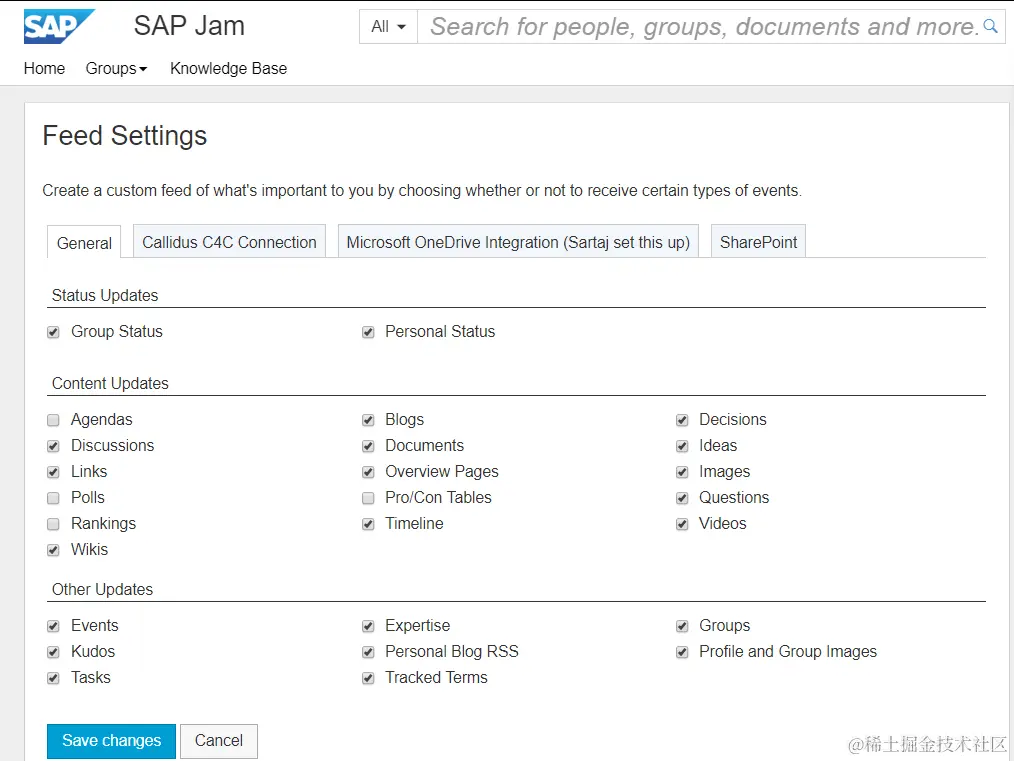Enable Polls content updates
The height and width of the screenshot is (761, 1014).
tap(54, 498)
